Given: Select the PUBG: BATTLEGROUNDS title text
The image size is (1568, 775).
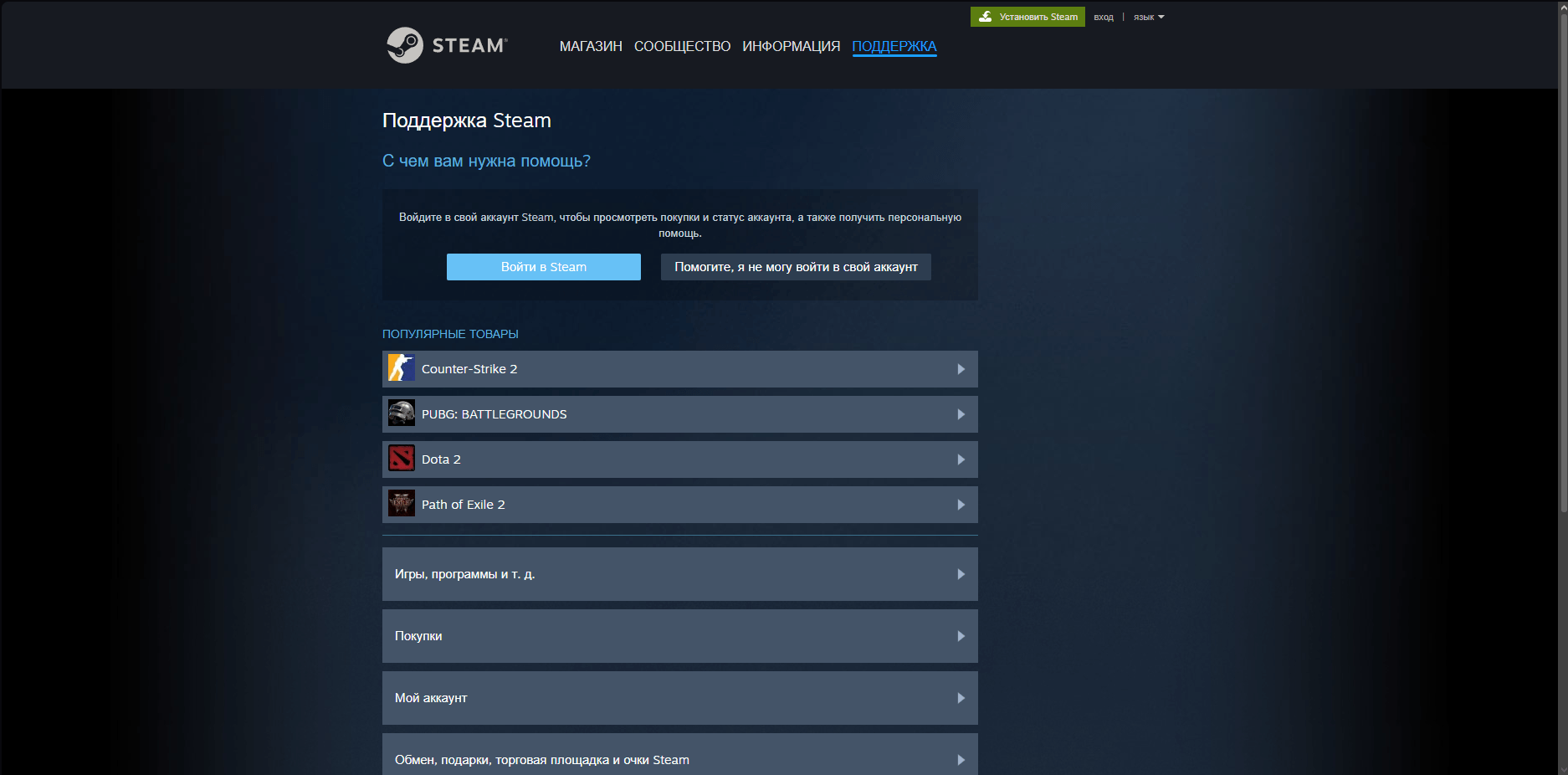Looking at the screenshot, I should point(494,414).
